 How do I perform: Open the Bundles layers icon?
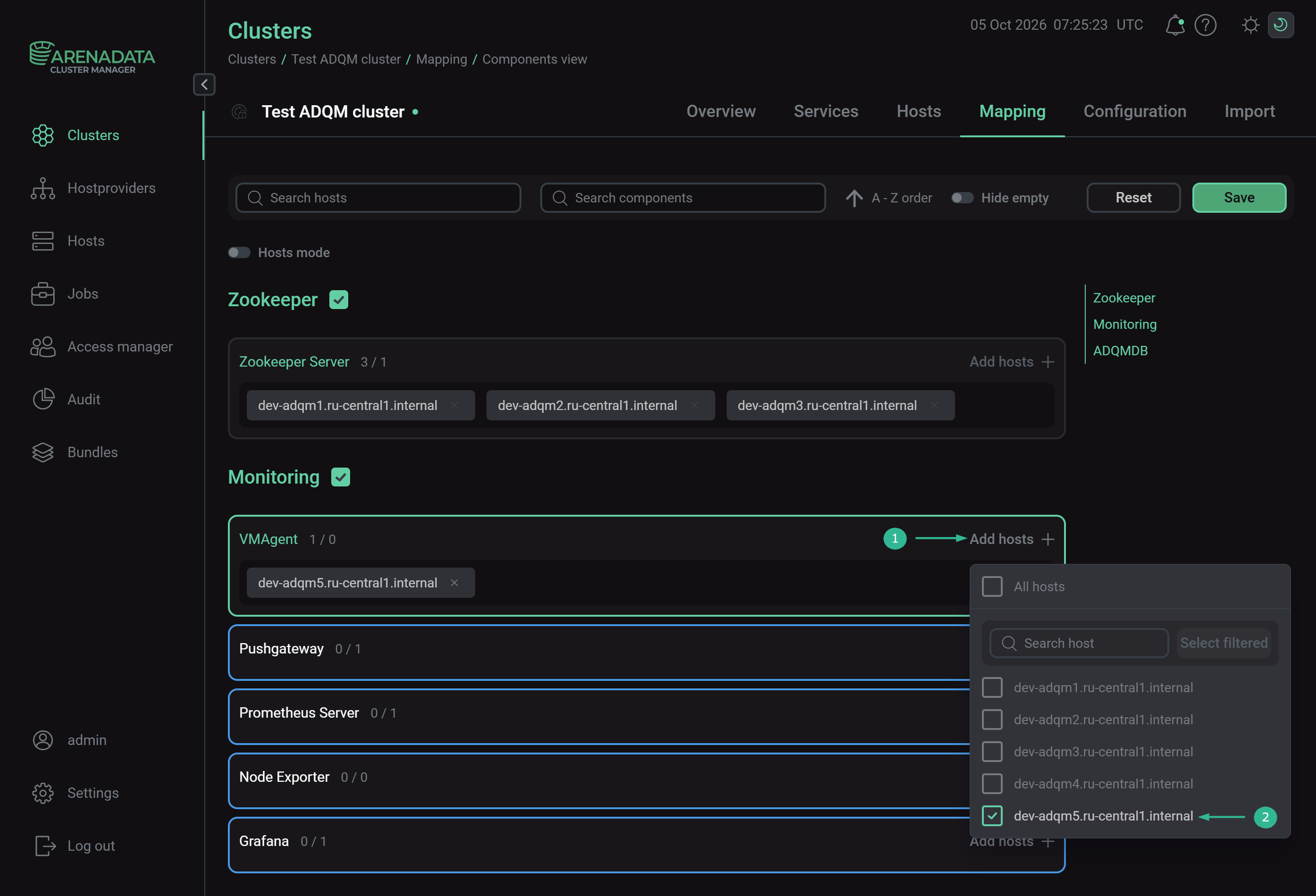(43, 452)
